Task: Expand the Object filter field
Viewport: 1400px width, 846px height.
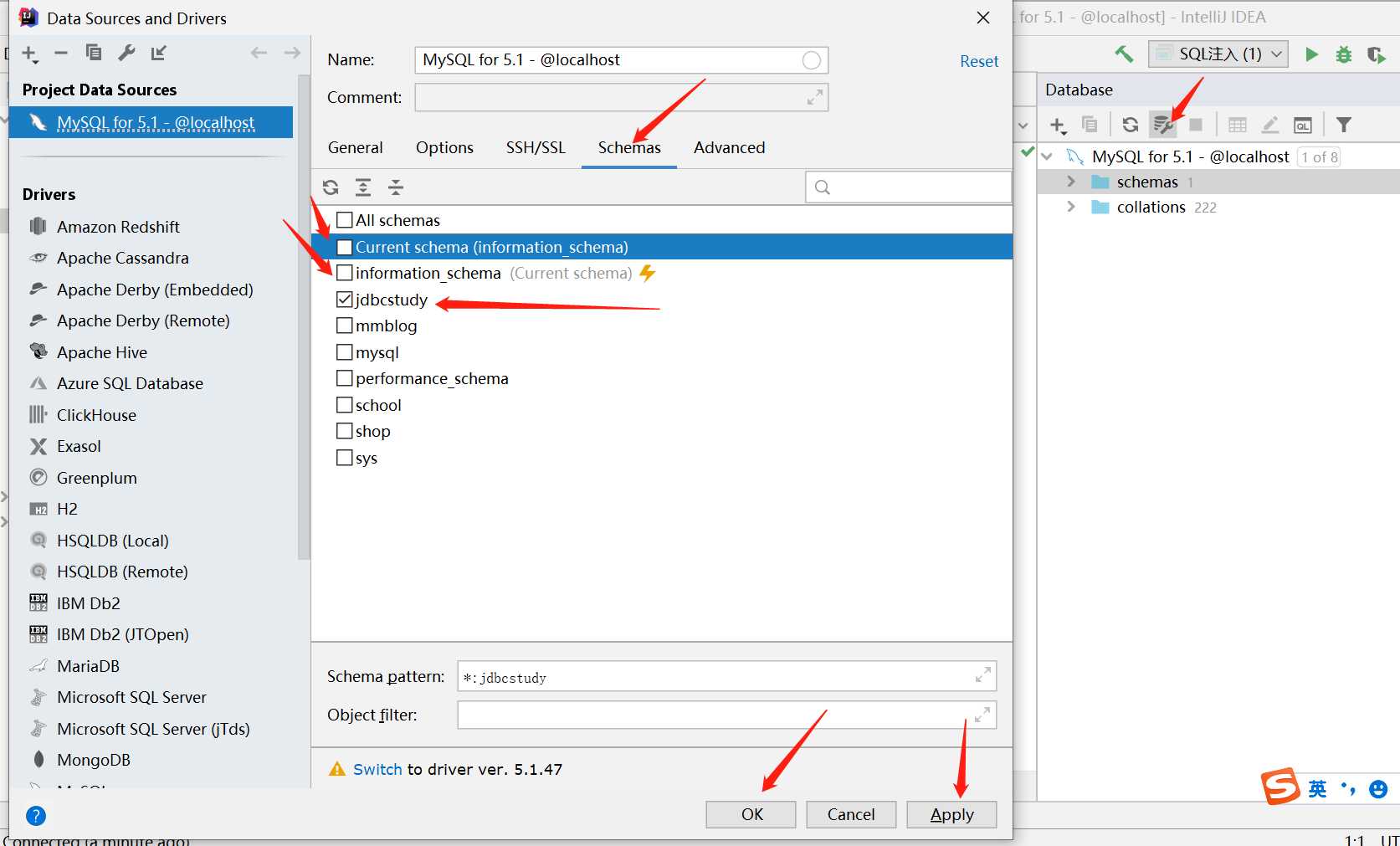Action: click(982, 715)
